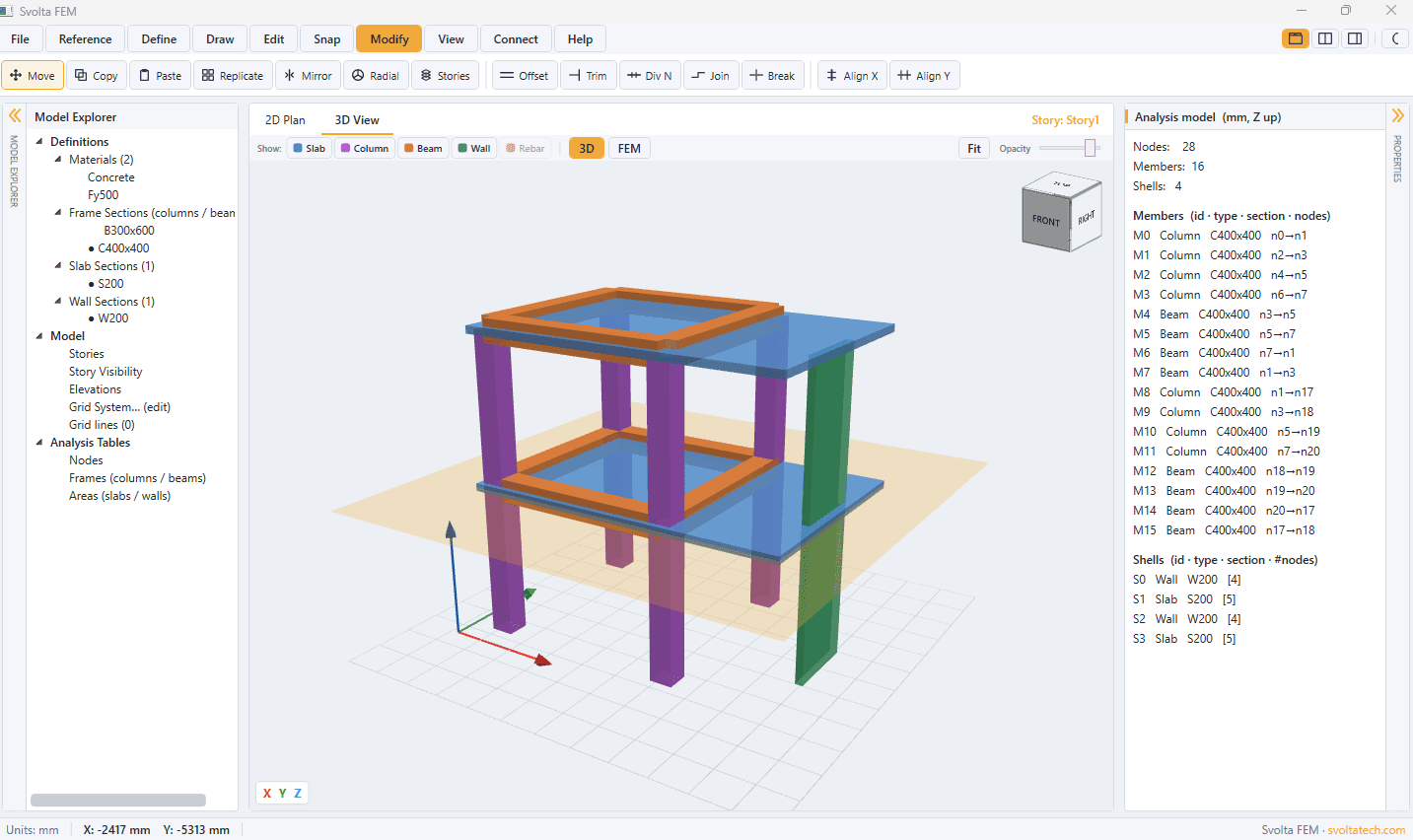This screenshot has width=1413, height=840.
Task: Click the Story: Story1 label
Action: (x=1065, y=120)
